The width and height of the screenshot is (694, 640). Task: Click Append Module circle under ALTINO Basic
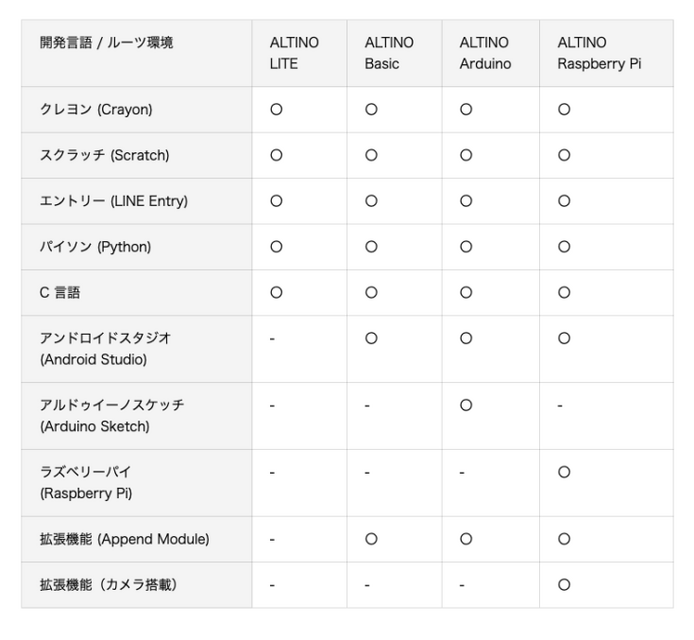coord(371,539)
